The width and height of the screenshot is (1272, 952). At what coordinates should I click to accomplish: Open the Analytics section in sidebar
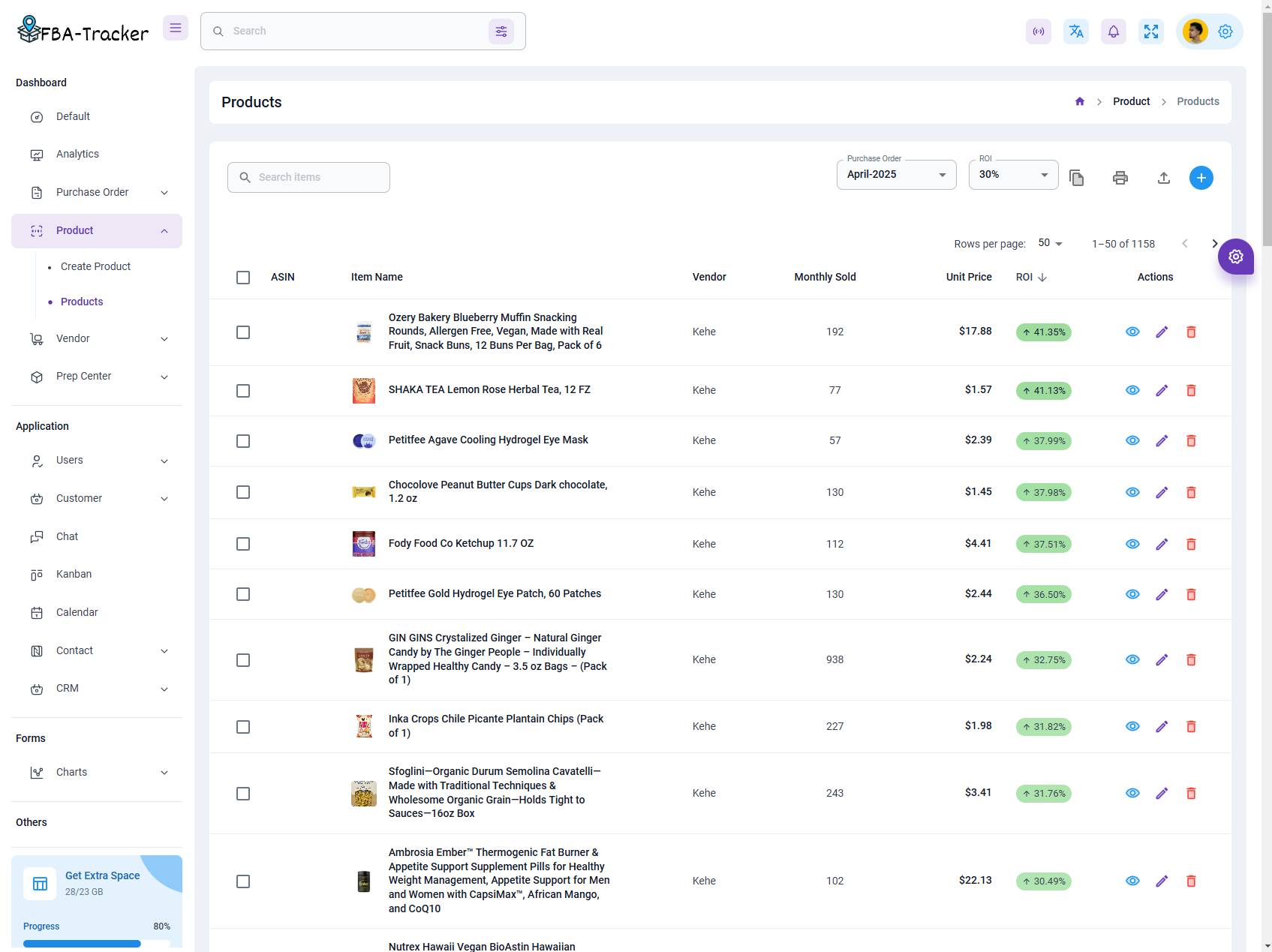click(x=77, y=154)
